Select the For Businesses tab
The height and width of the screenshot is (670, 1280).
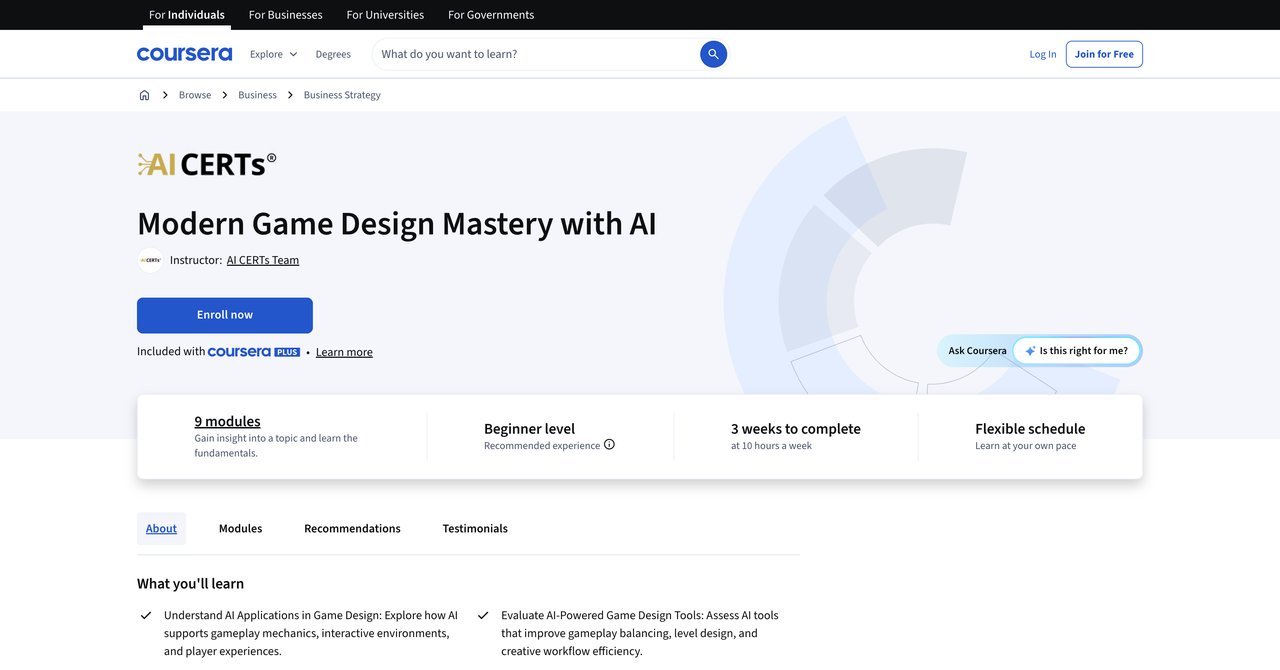[285, 15]
